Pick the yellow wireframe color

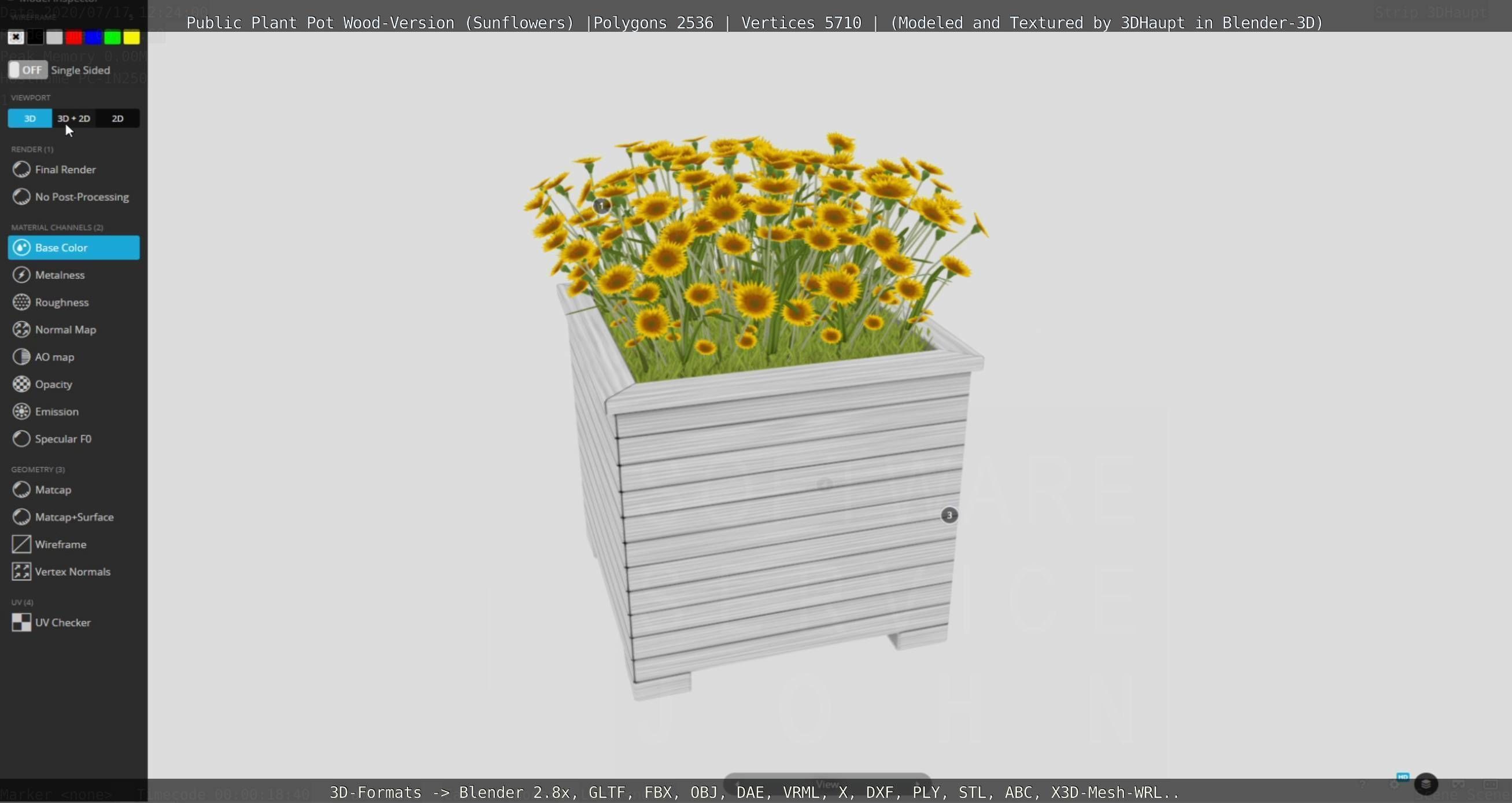point(132,38)
